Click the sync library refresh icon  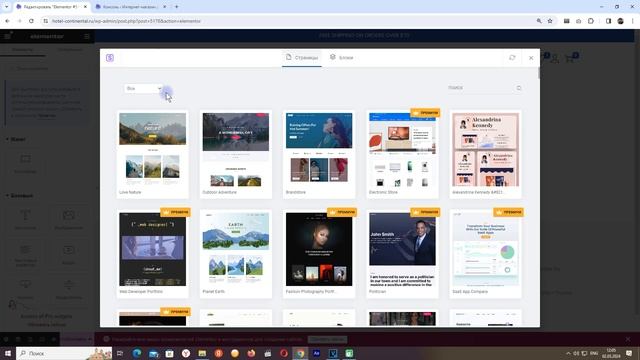pos(512,58)
